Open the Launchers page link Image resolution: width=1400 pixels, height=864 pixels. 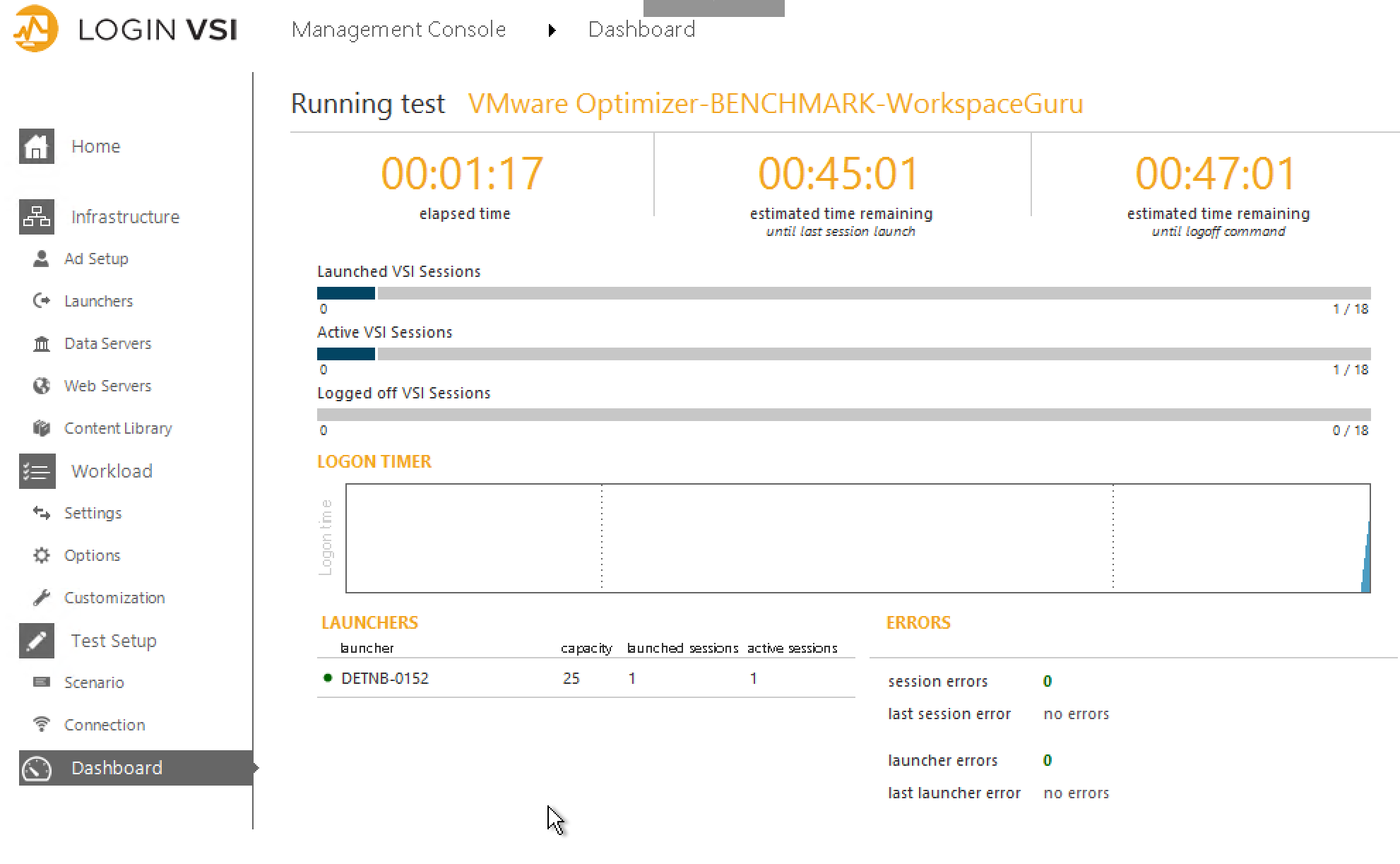(x=98, y=301)
